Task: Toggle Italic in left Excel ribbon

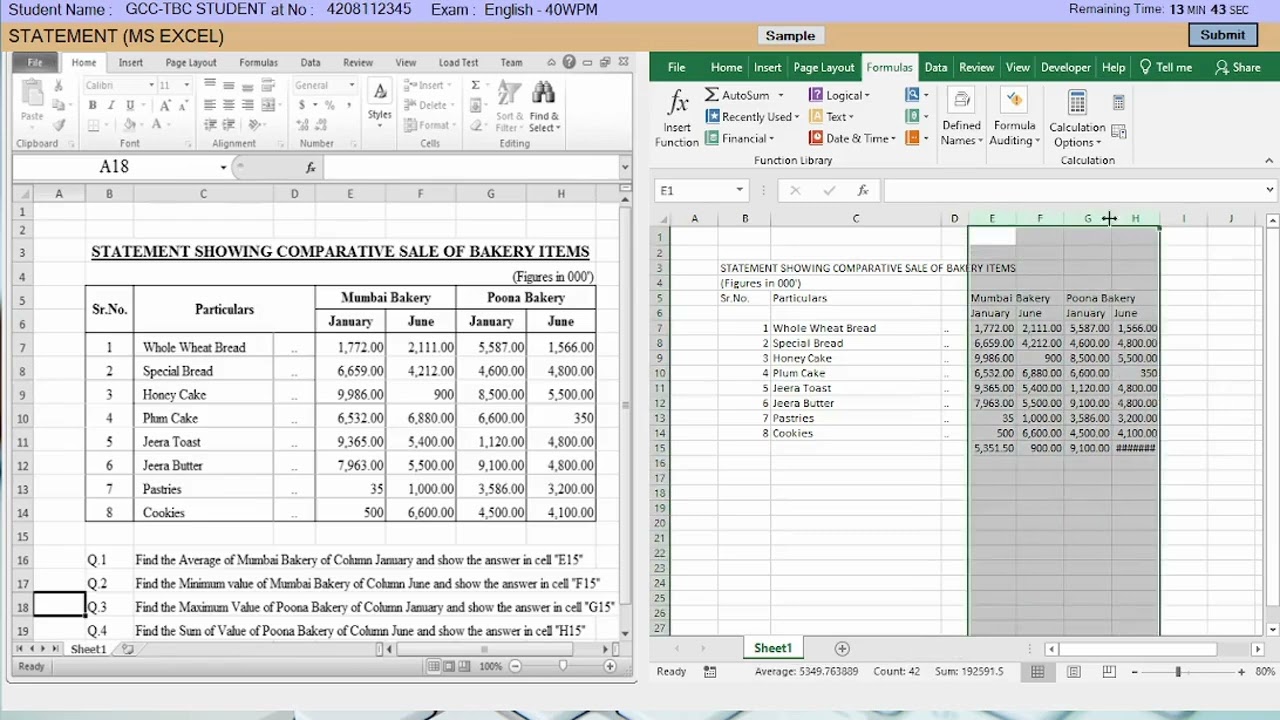Action: tap(110, 105)
